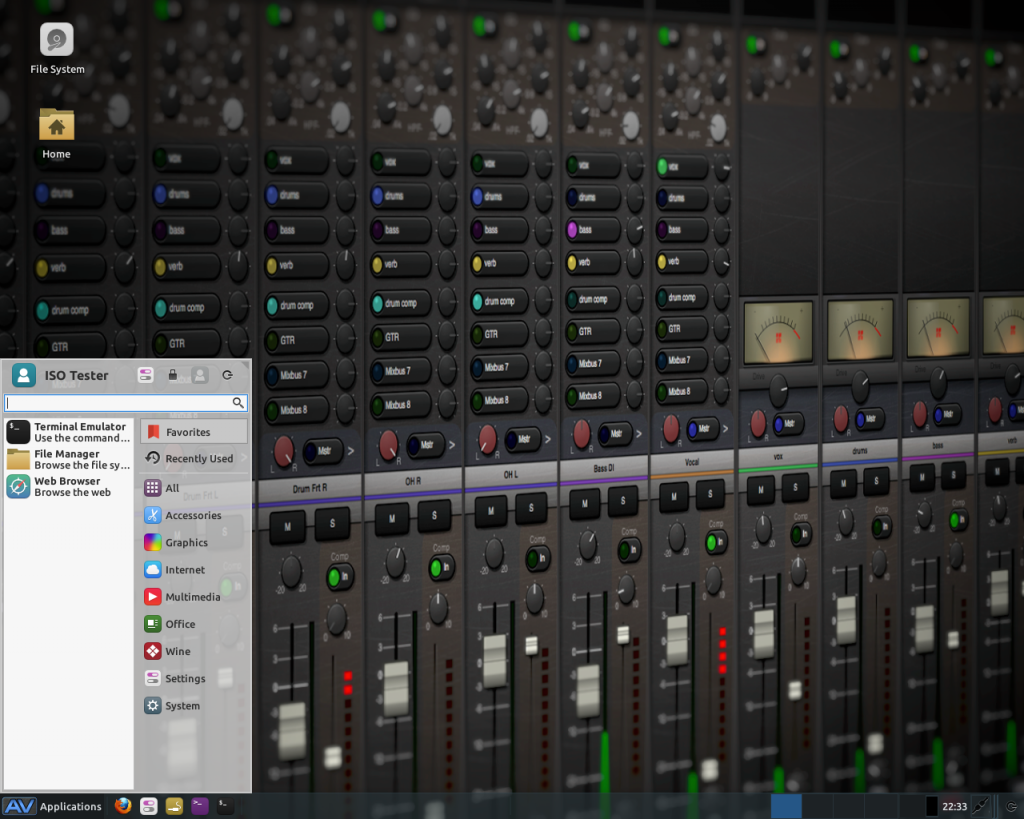Open the Home folder on the desktop
Viewport: 1024px width, 819px height.
pos(57,126)
